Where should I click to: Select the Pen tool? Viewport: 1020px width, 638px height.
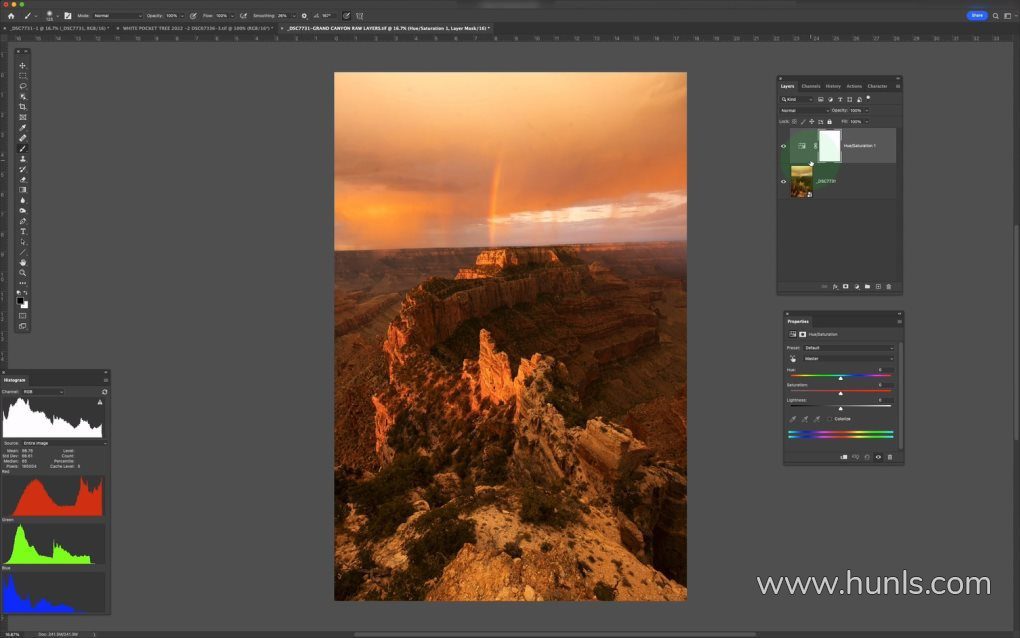[x=23, y=221]
